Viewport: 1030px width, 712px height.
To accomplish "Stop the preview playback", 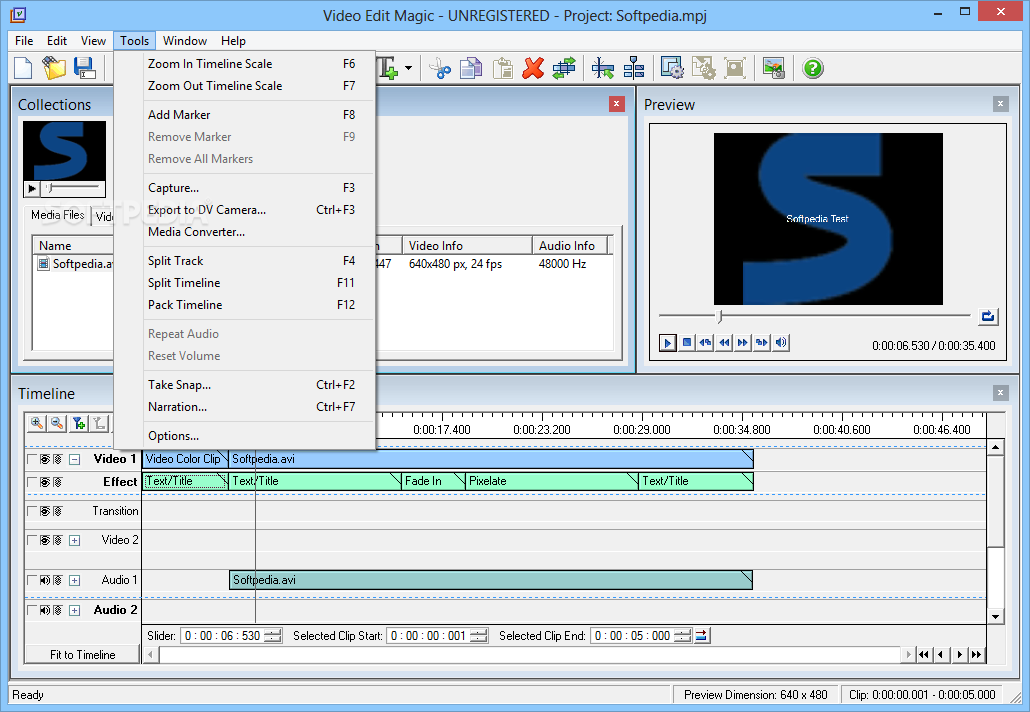I will (686, 343).
